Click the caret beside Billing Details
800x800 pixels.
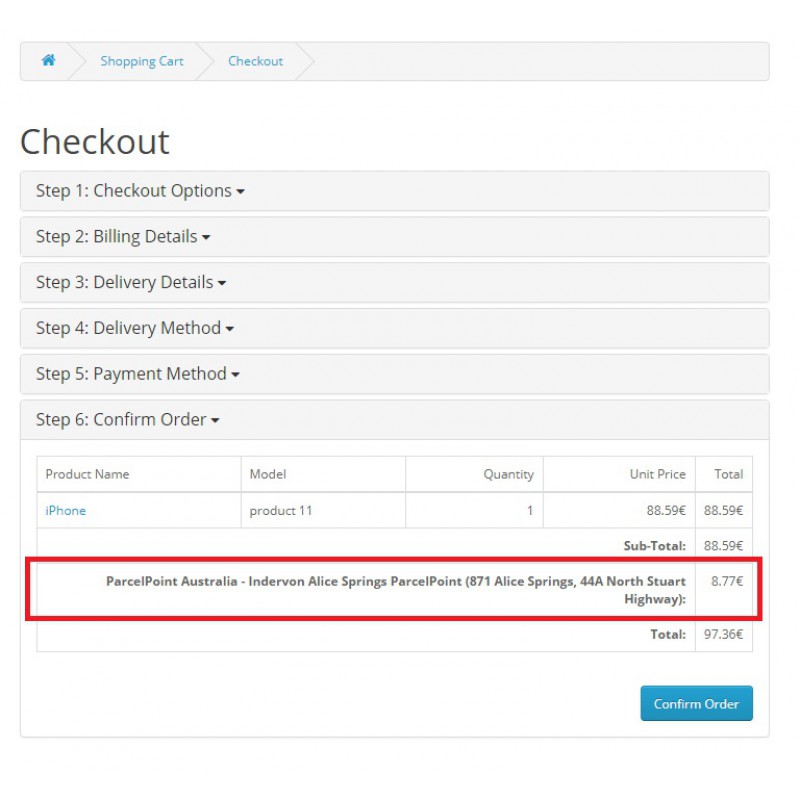point(206,238)
